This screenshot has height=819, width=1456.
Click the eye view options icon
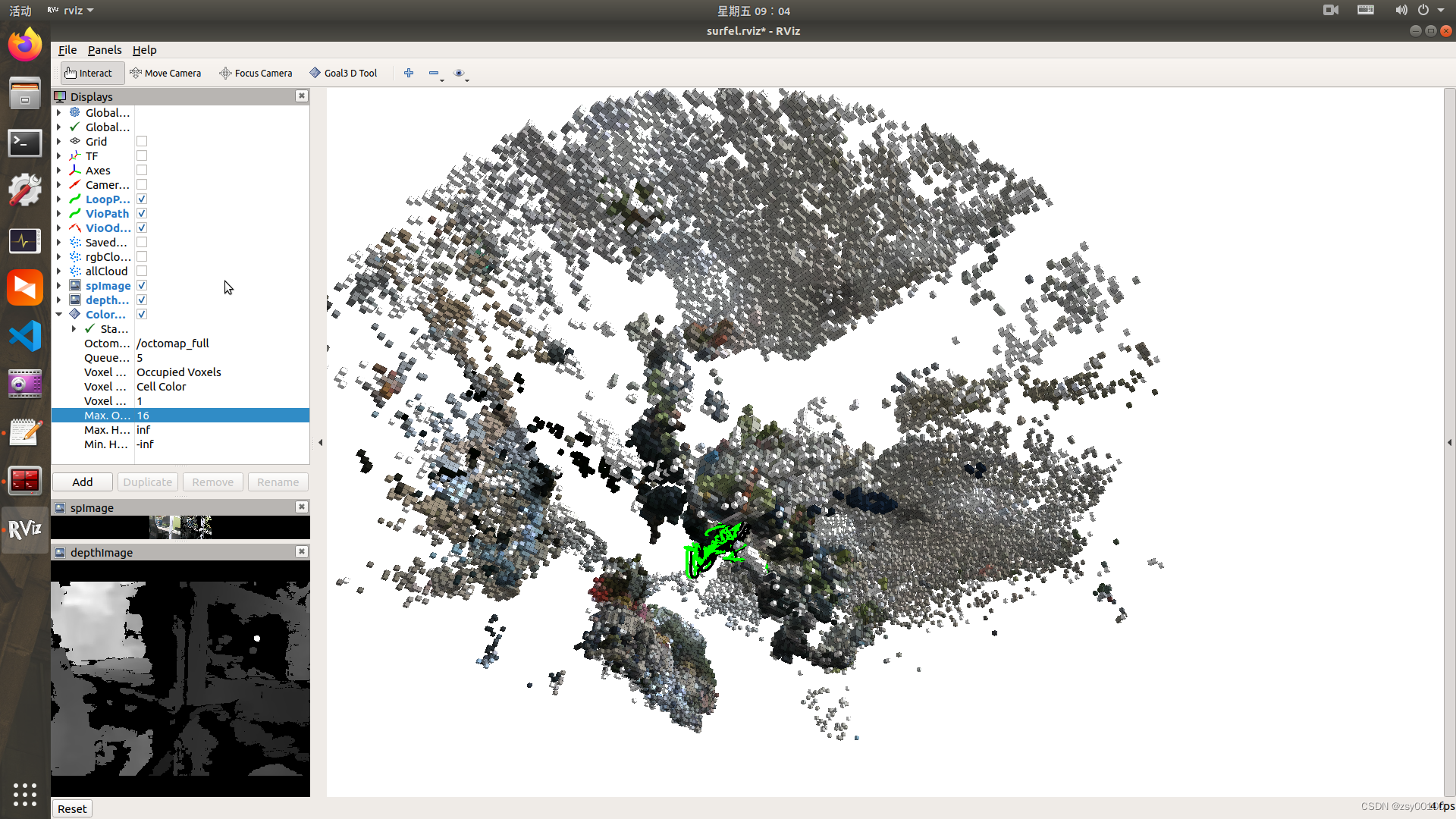pos(458,73)
